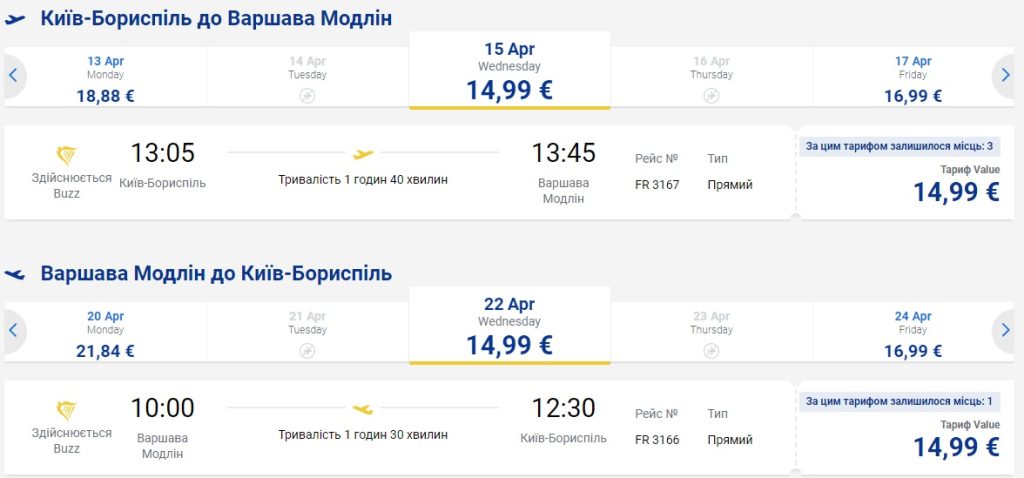Viewport: 1024px width, 478px height.
Task: Click no-flight icon under 23 Apr Thursday
Action: coord(711,351)
